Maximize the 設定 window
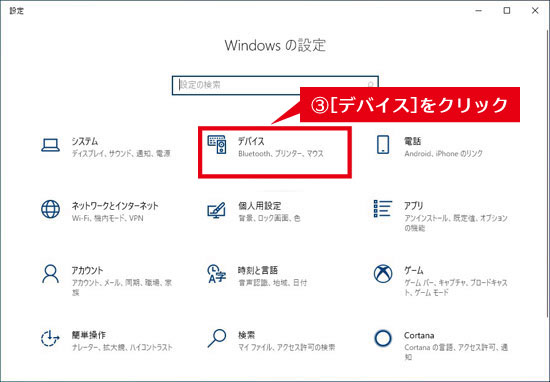 pyautogui.click(x=507, y=11)
